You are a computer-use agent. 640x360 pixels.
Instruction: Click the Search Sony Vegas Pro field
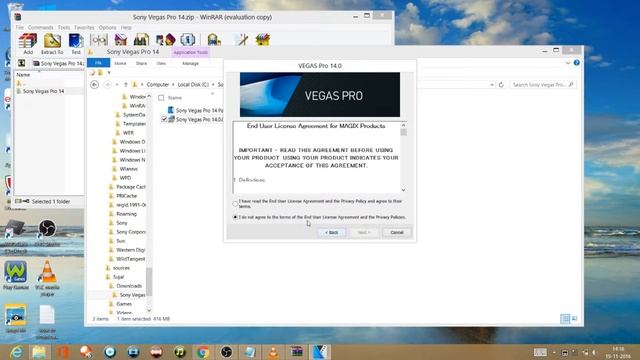click(x=542, y=84)
